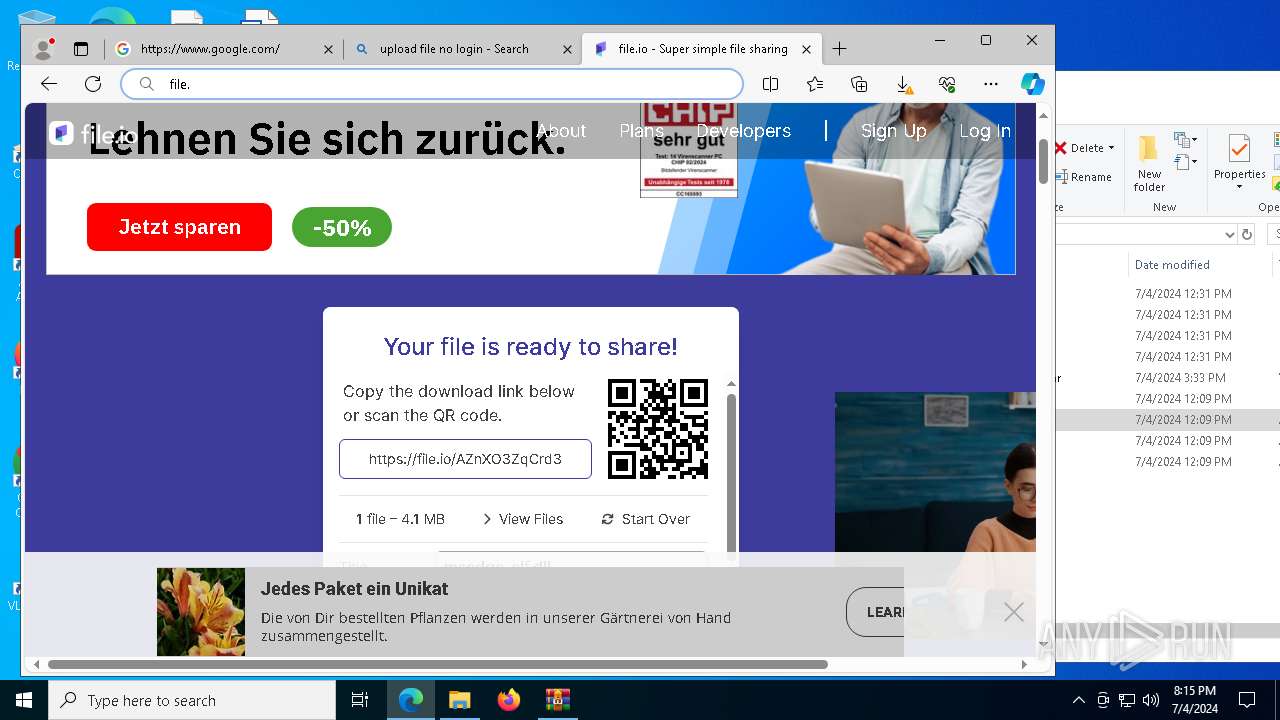
Task: Open Task View on the taskbar
Action: coord(360,700)
